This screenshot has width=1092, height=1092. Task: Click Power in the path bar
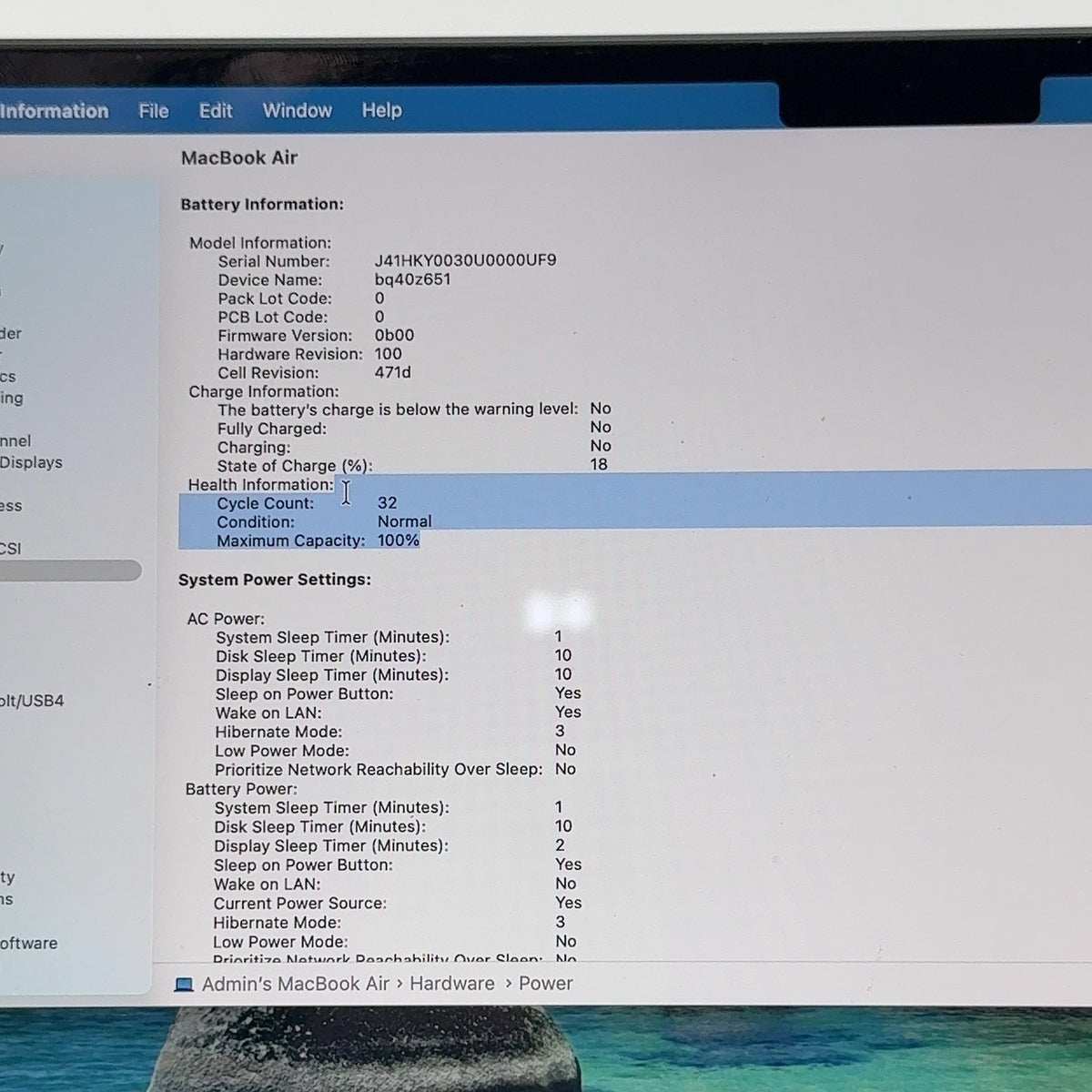(546, 984)
